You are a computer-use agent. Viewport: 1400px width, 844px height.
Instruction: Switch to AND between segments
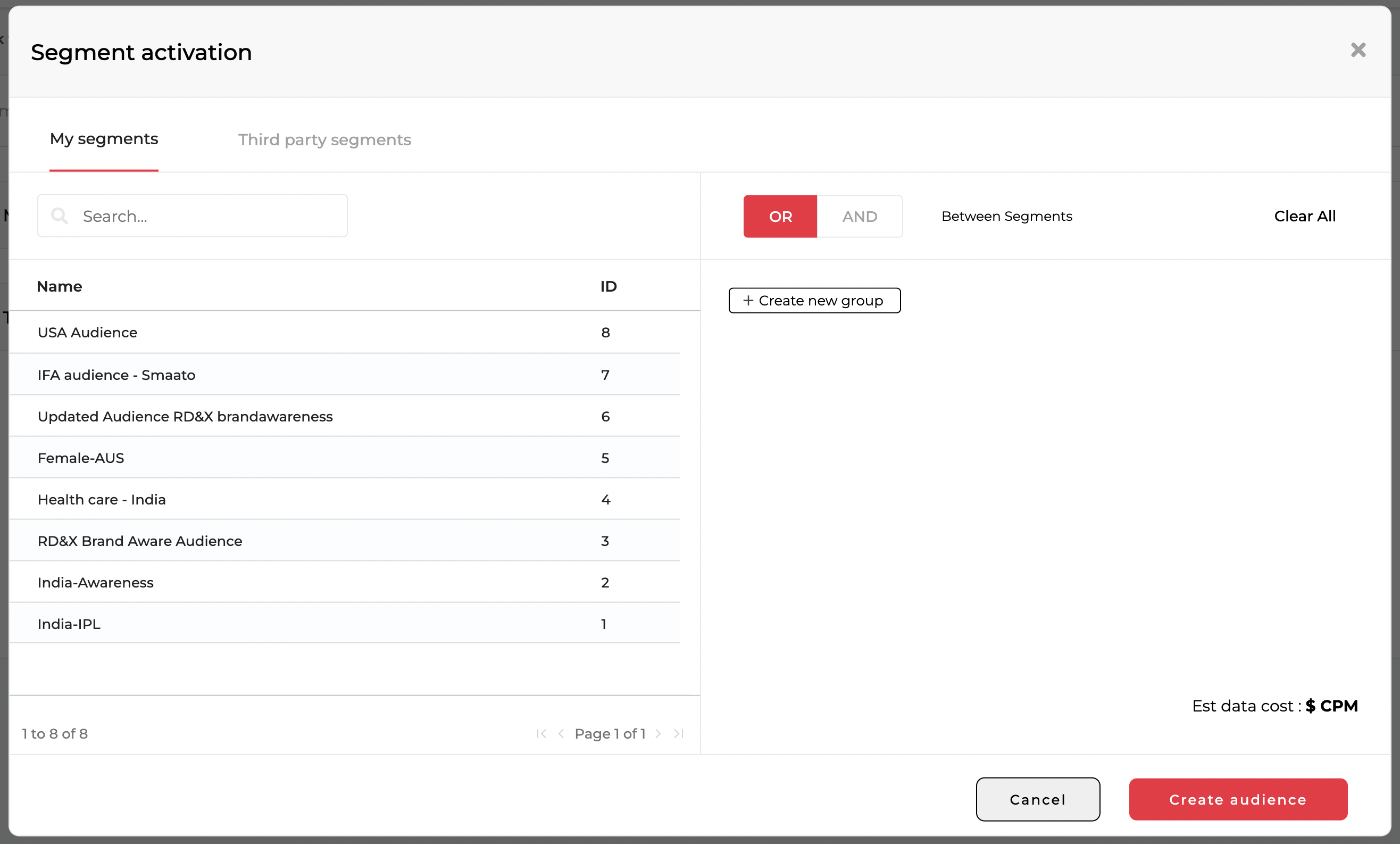(x=859, y=216)
